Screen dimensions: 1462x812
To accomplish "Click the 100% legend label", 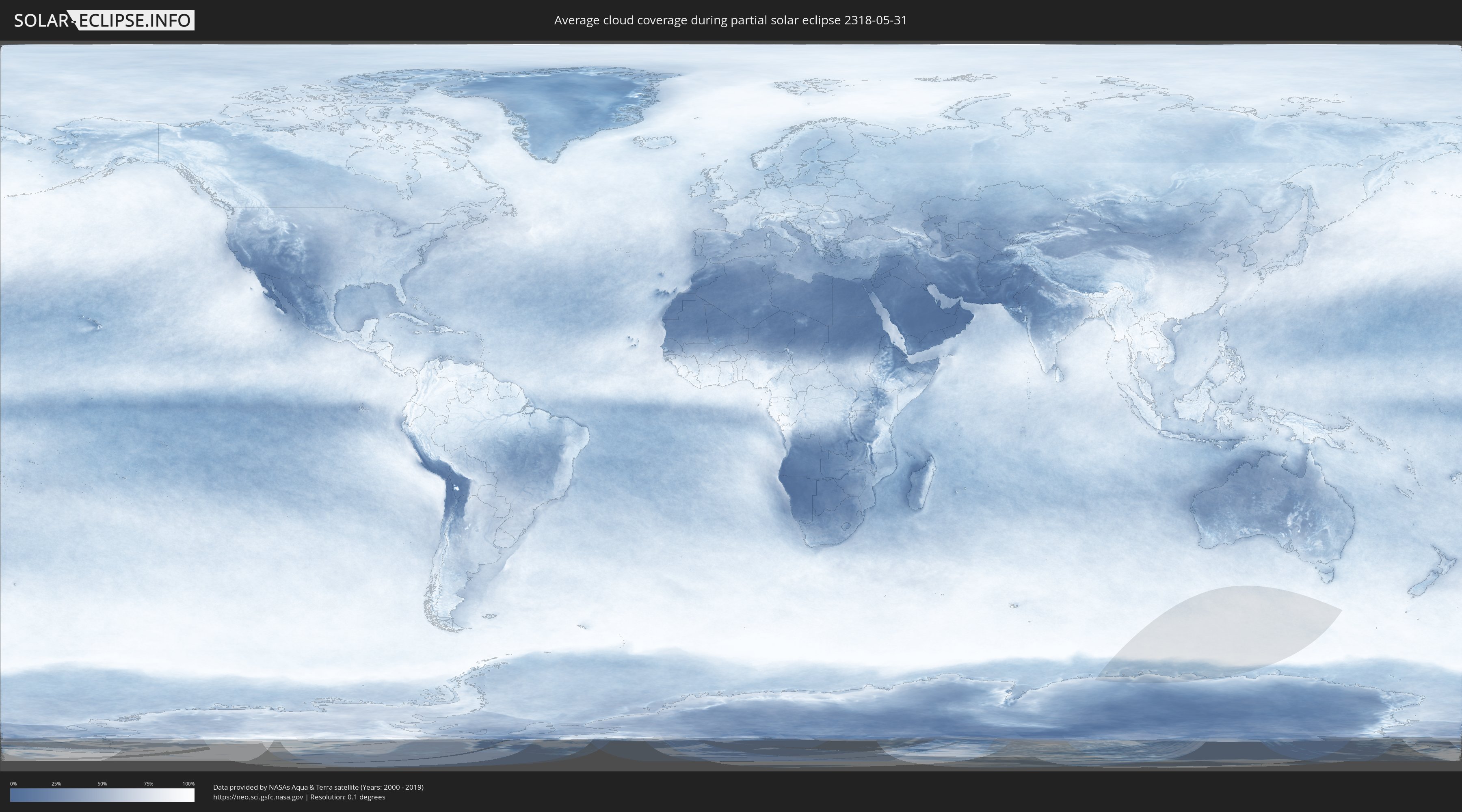I will 188,784.
